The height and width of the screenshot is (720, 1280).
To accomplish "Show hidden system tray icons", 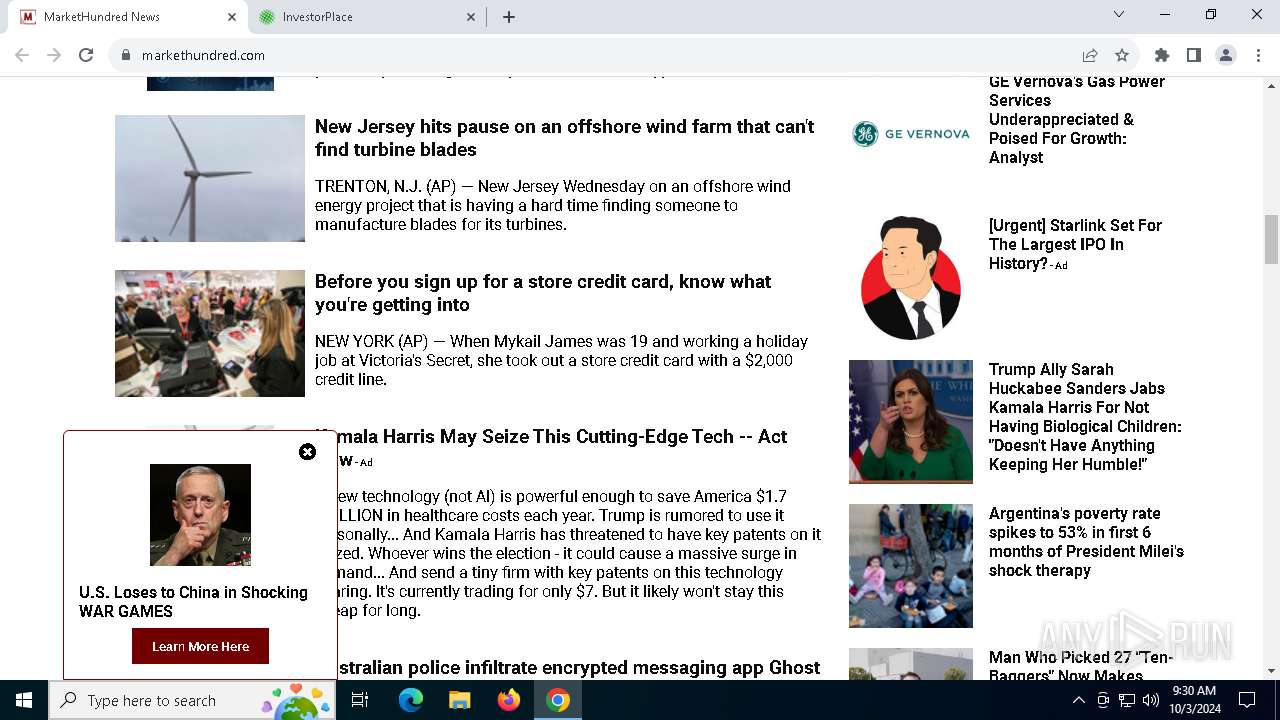I will pos(1078,700).
